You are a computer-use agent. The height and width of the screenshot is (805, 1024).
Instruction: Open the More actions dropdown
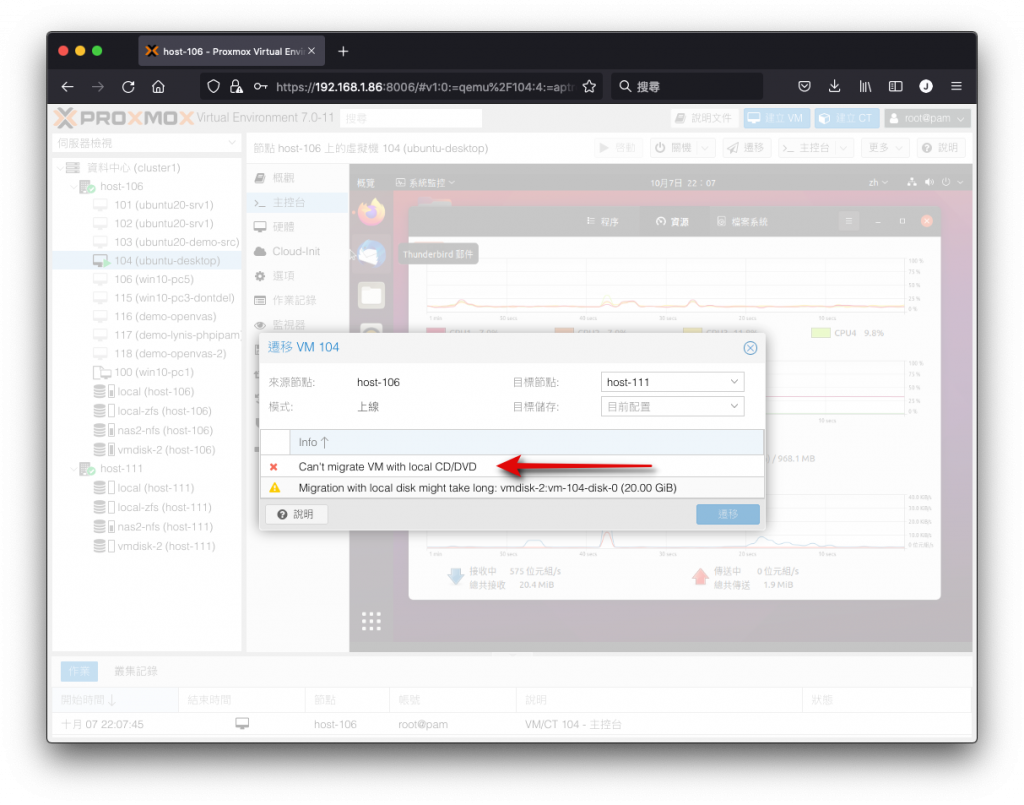[x=885, y=148]
